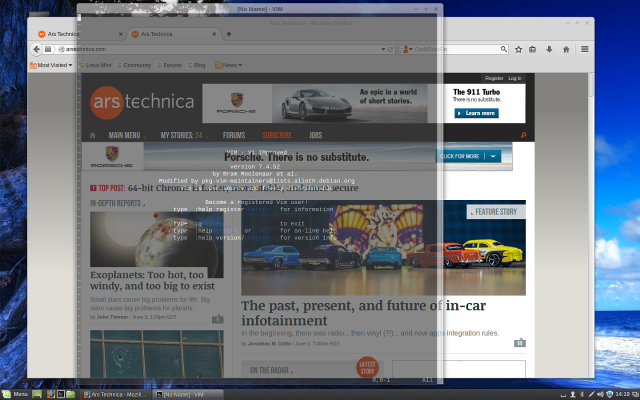This screenshot has height=400, width=640.
Task: Click the comment bubble icon under Exoplanets article
Action: [218, 319]
